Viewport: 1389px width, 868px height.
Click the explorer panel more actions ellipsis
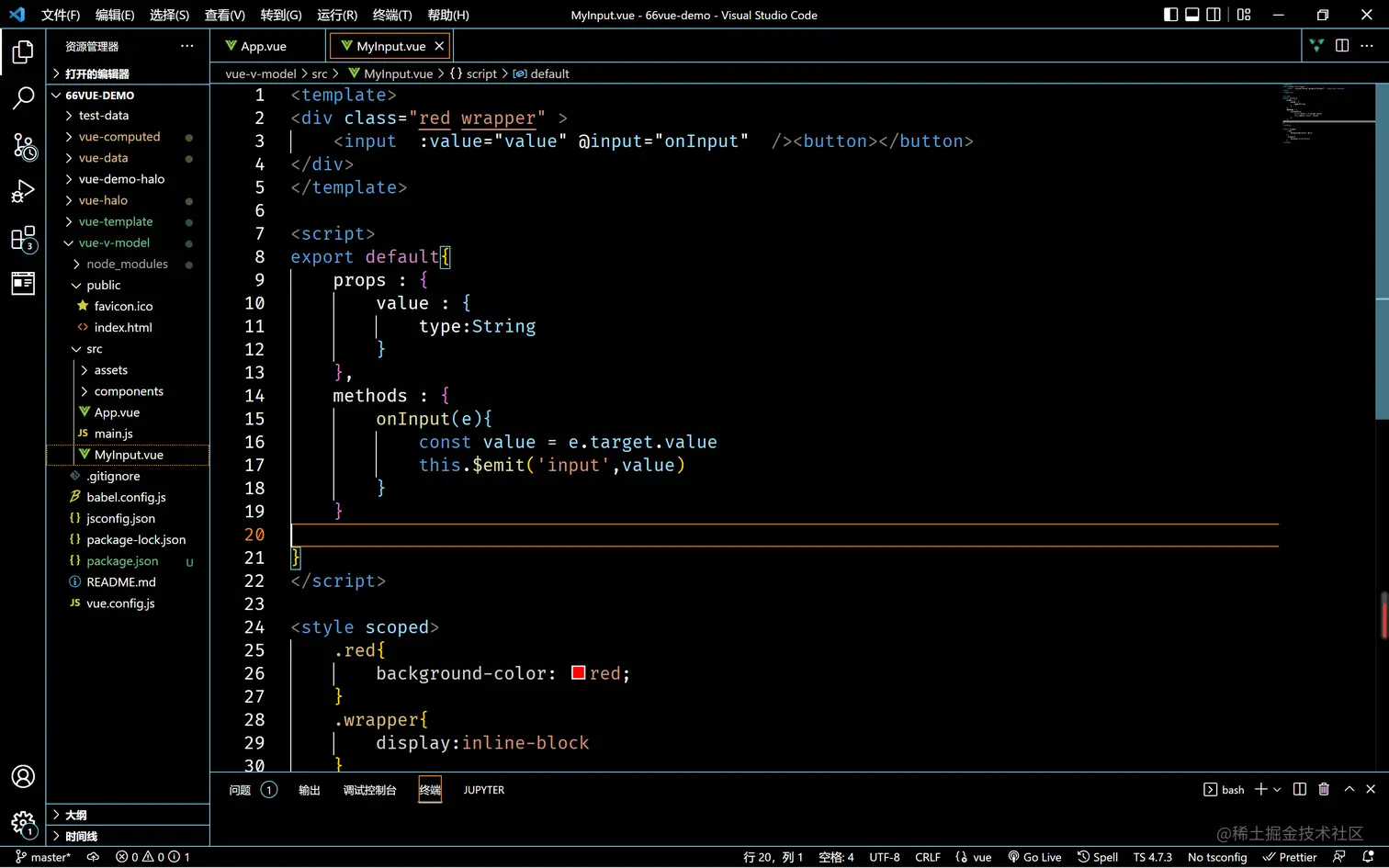tap(187, 46)
